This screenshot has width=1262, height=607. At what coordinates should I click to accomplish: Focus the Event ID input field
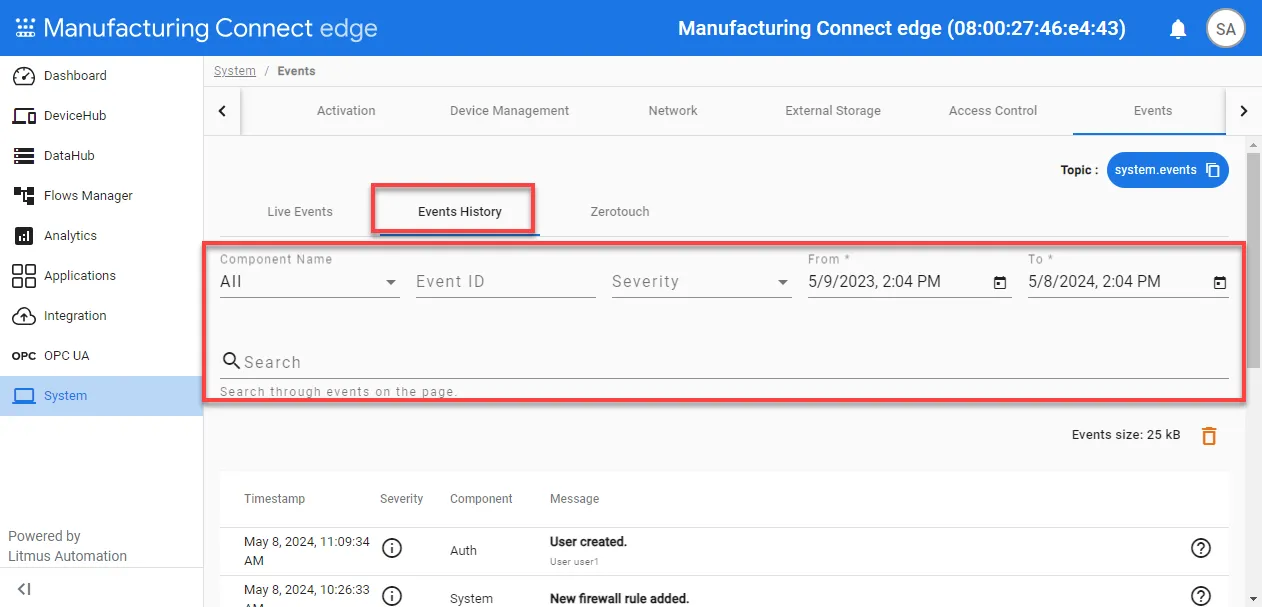tap(505, 282)
